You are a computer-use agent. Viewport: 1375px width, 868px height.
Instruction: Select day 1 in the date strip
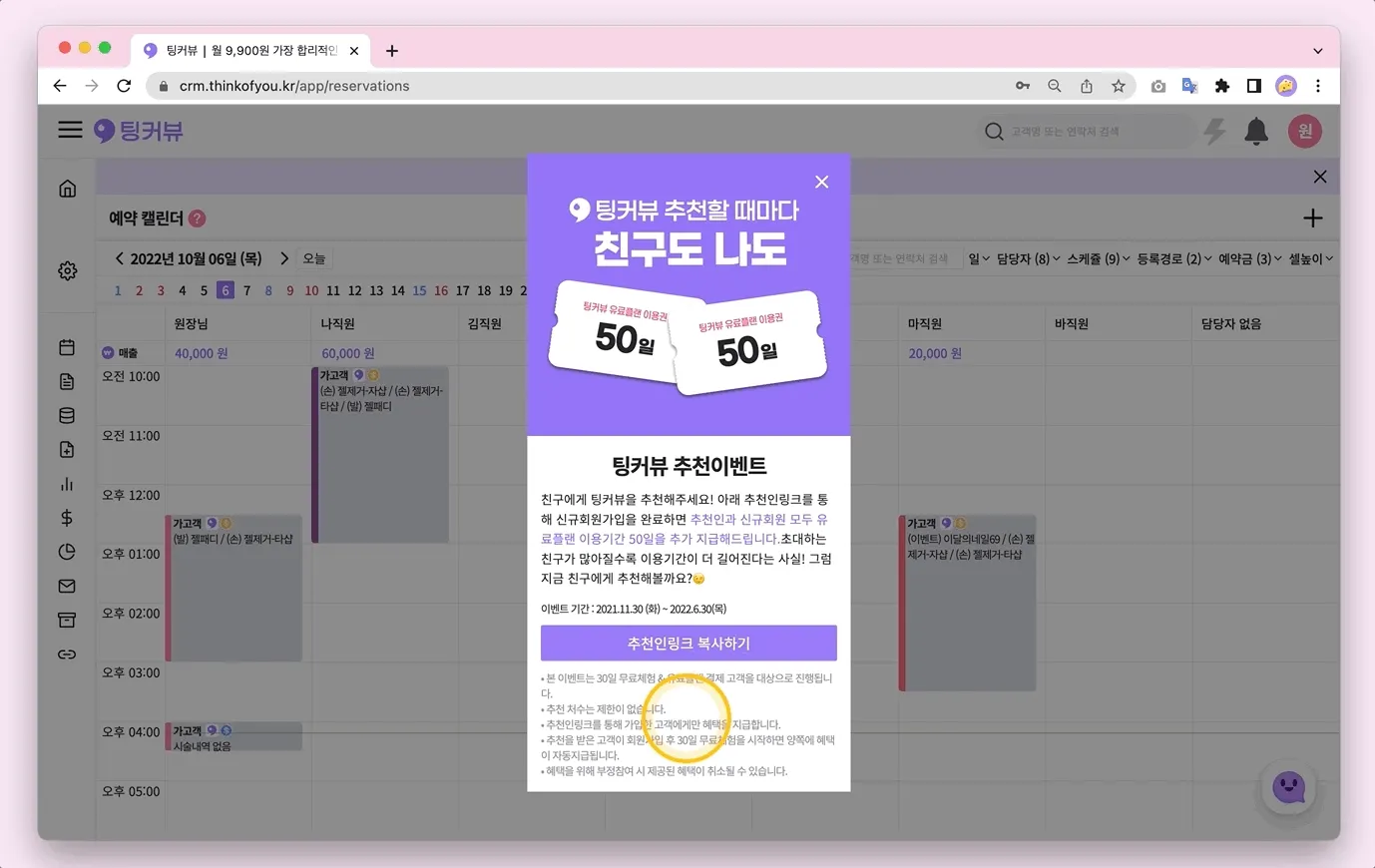point(118,290)
